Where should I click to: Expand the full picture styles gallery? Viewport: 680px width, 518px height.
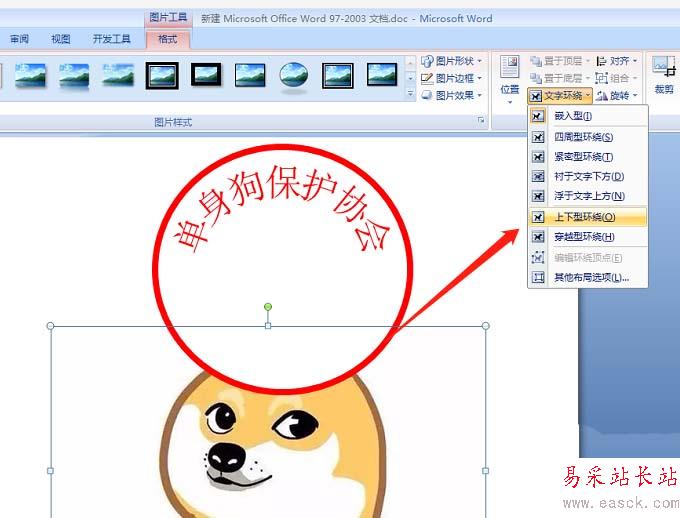pyautogui.click(x=410, y=93)
